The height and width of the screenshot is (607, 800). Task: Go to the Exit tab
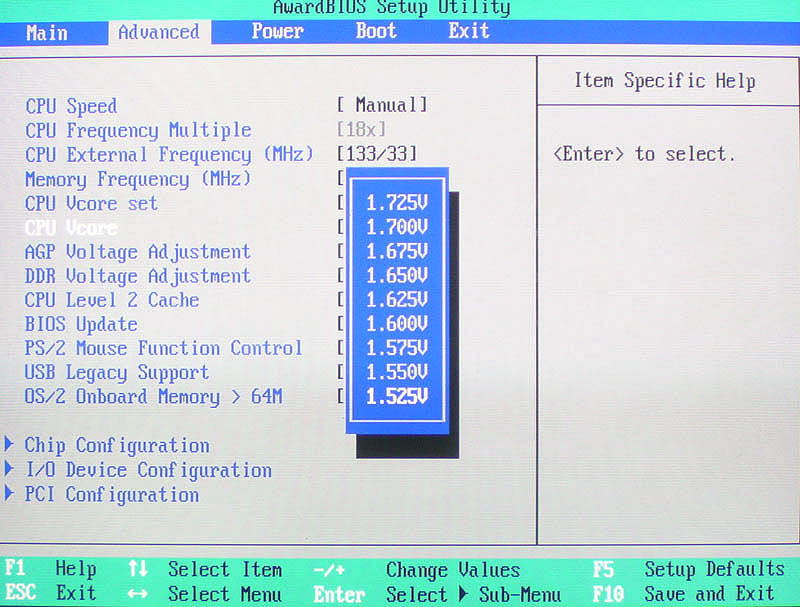(468, 31)
